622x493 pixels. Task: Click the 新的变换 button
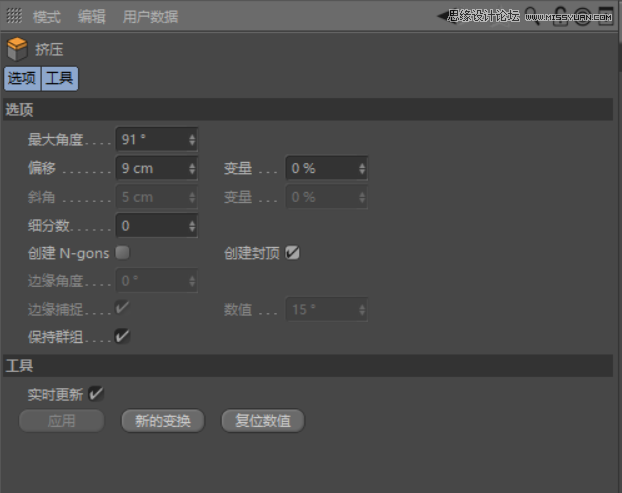click(163, 421)
